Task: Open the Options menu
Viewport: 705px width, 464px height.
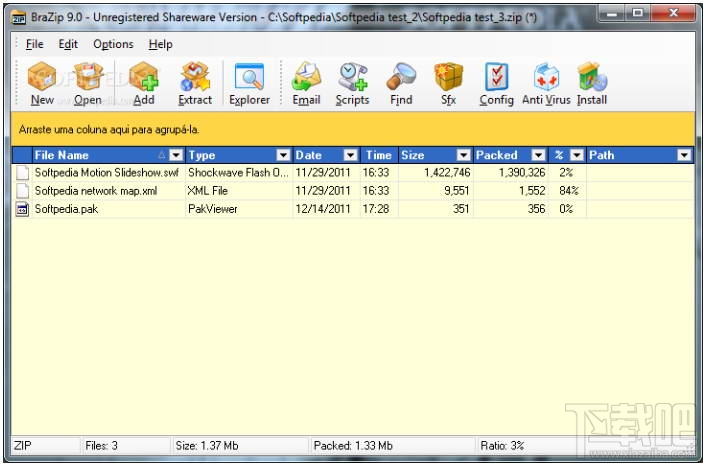Action: tap(113, 44)
